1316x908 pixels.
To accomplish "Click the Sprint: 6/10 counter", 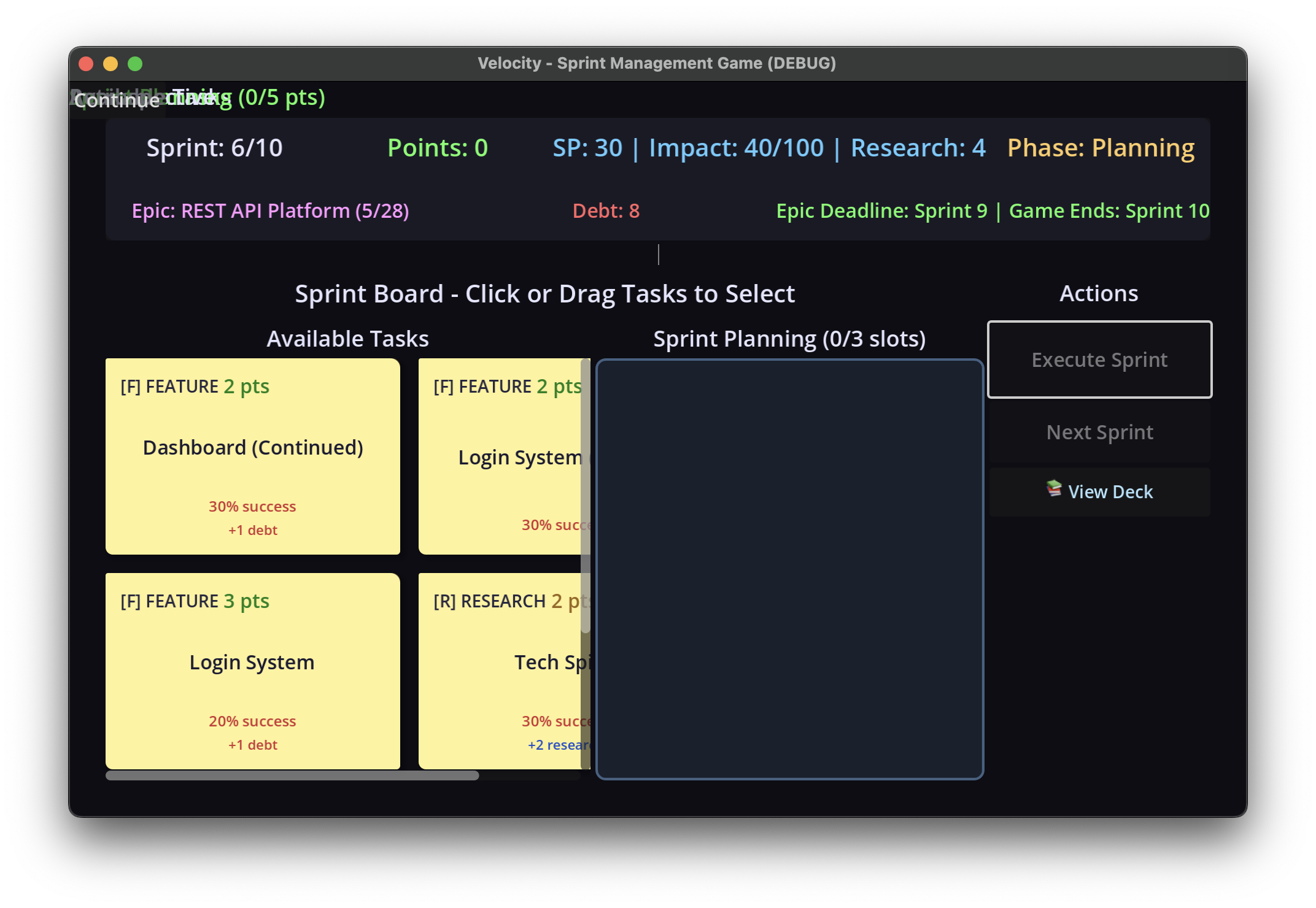I will (214, 148).
